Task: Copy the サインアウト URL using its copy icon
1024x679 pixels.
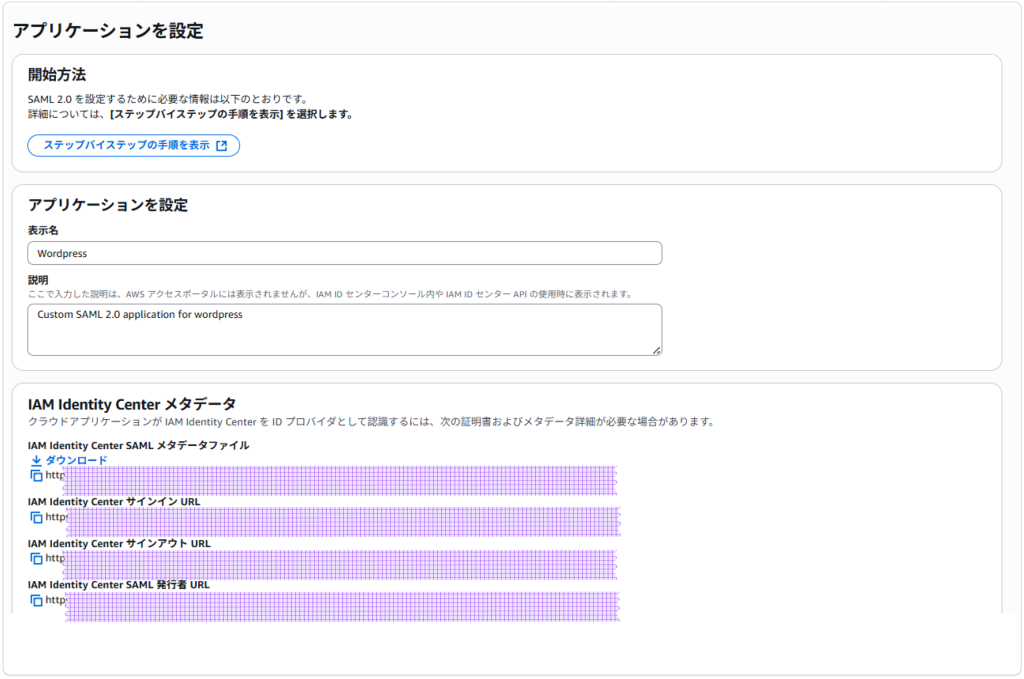Action: (x=37, y=559)
